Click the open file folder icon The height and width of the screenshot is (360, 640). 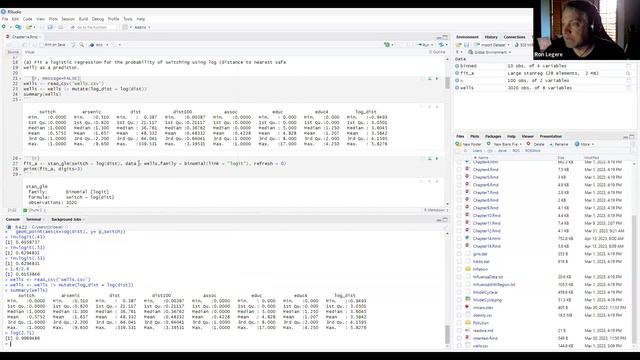(x=29, y=27)
